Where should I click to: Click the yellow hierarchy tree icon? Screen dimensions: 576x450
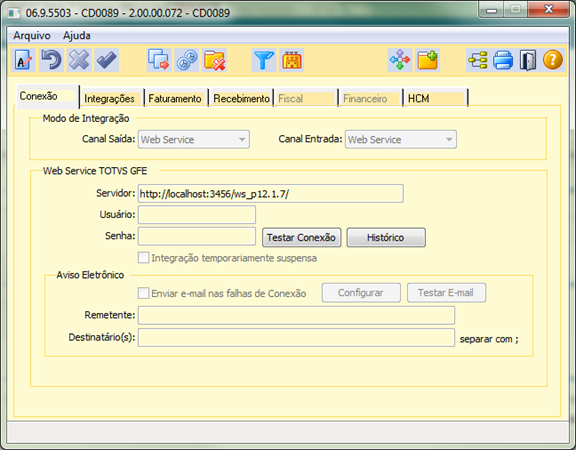click(x=478, y=60)
